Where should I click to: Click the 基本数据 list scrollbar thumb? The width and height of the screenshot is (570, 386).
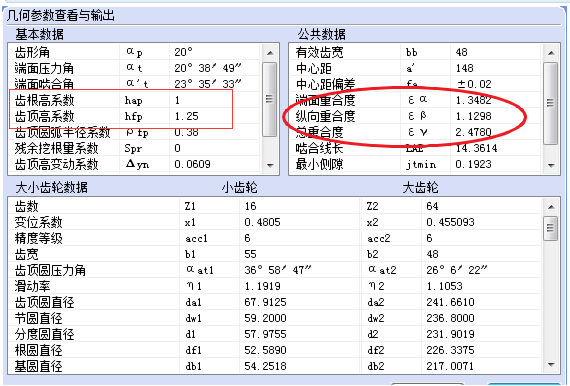[270, 99]
